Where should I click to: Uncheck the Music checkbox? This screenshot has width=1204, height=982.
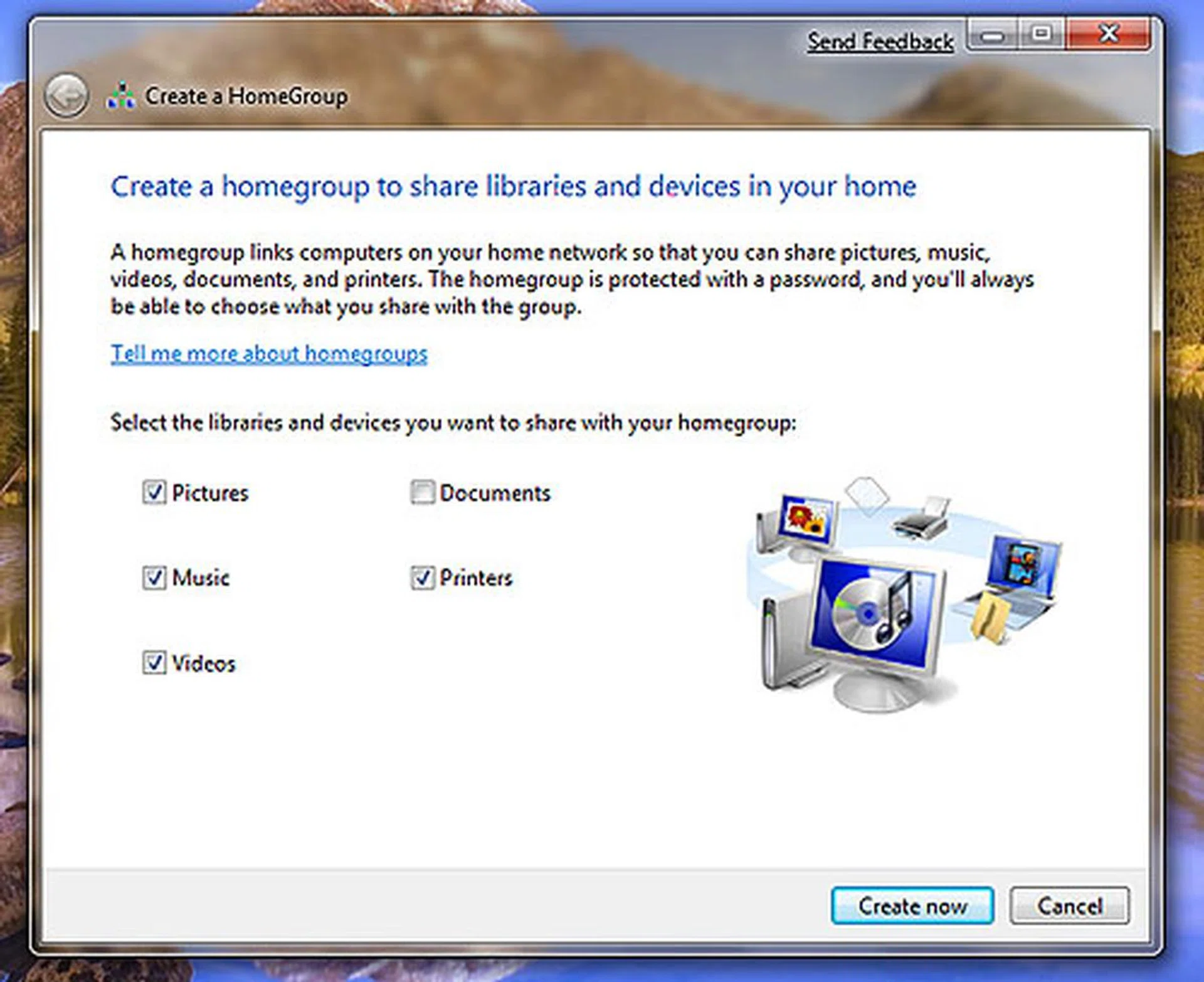click(154, 578)
